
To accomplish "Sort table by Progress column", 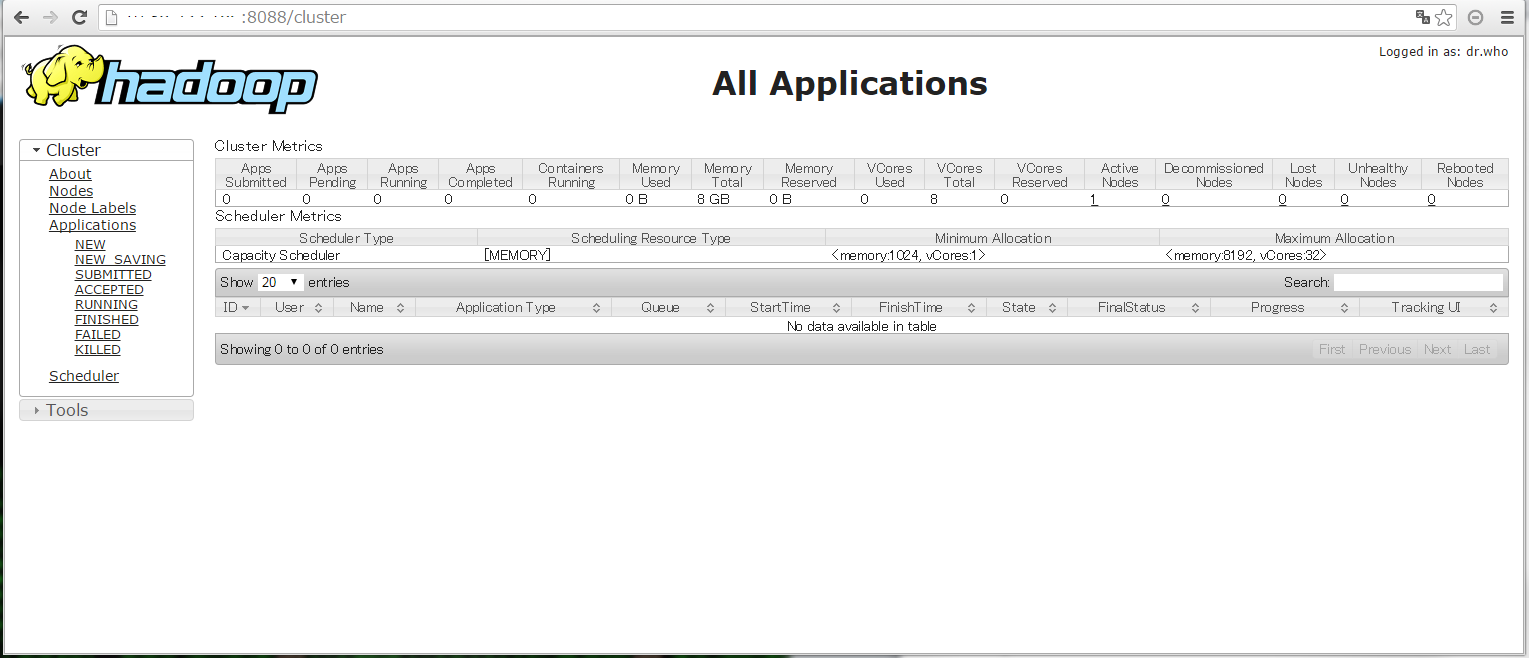I will click(x=1285, y=307).
